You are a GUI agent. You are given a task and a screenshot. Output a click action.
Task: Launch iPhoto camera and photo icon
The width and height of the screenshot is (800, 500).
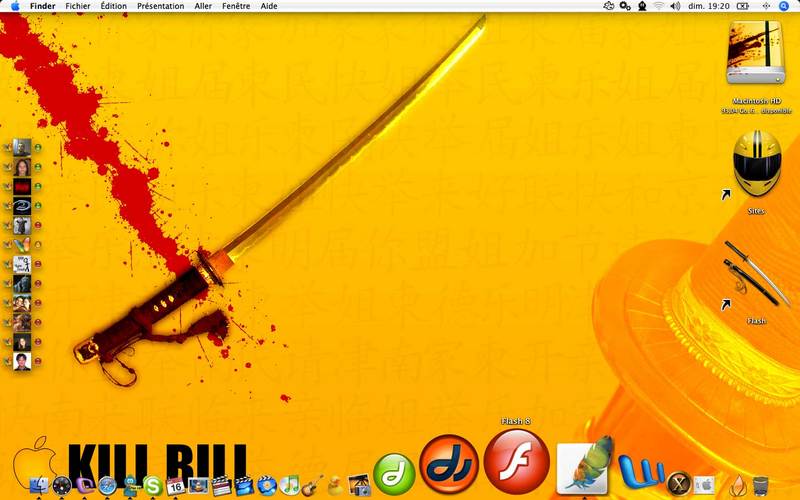(359, 485)
